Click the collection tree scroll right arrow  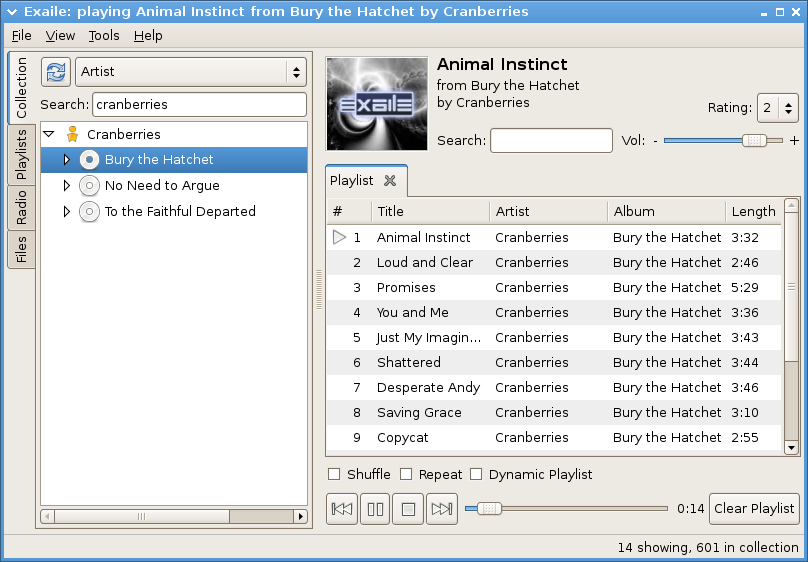click(300, 516)
